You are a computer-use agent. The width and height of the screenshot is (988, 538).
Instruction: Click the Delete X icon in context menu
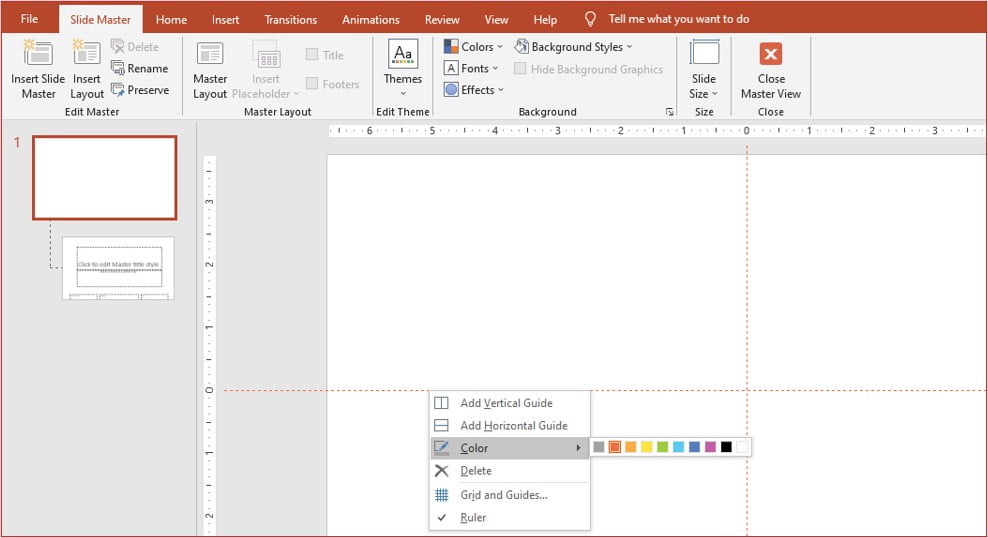442,471
